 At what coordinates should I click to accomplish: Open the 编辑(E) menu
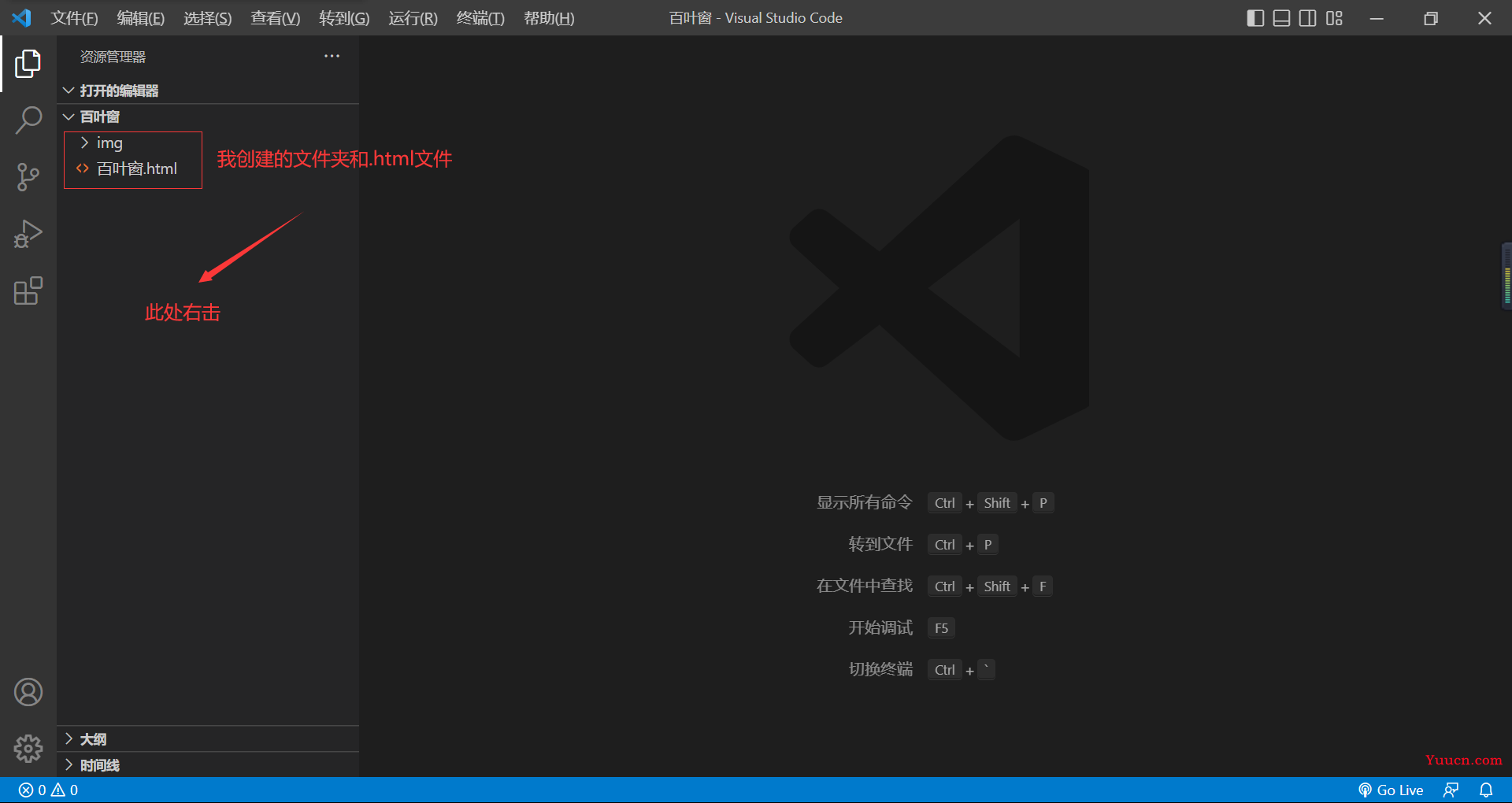(141, 18)
